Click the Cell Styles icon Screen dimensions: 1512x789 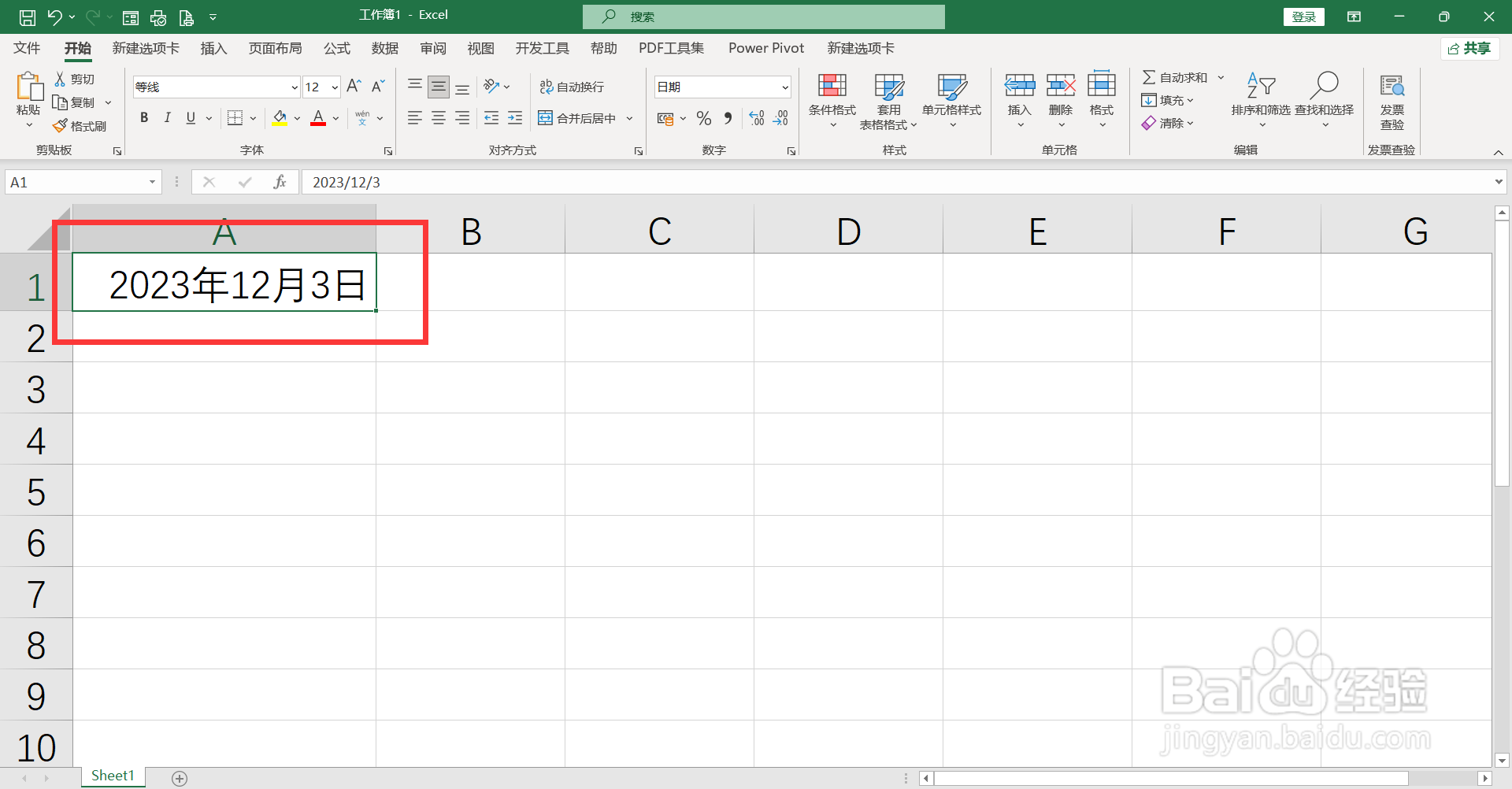[951, 86]
